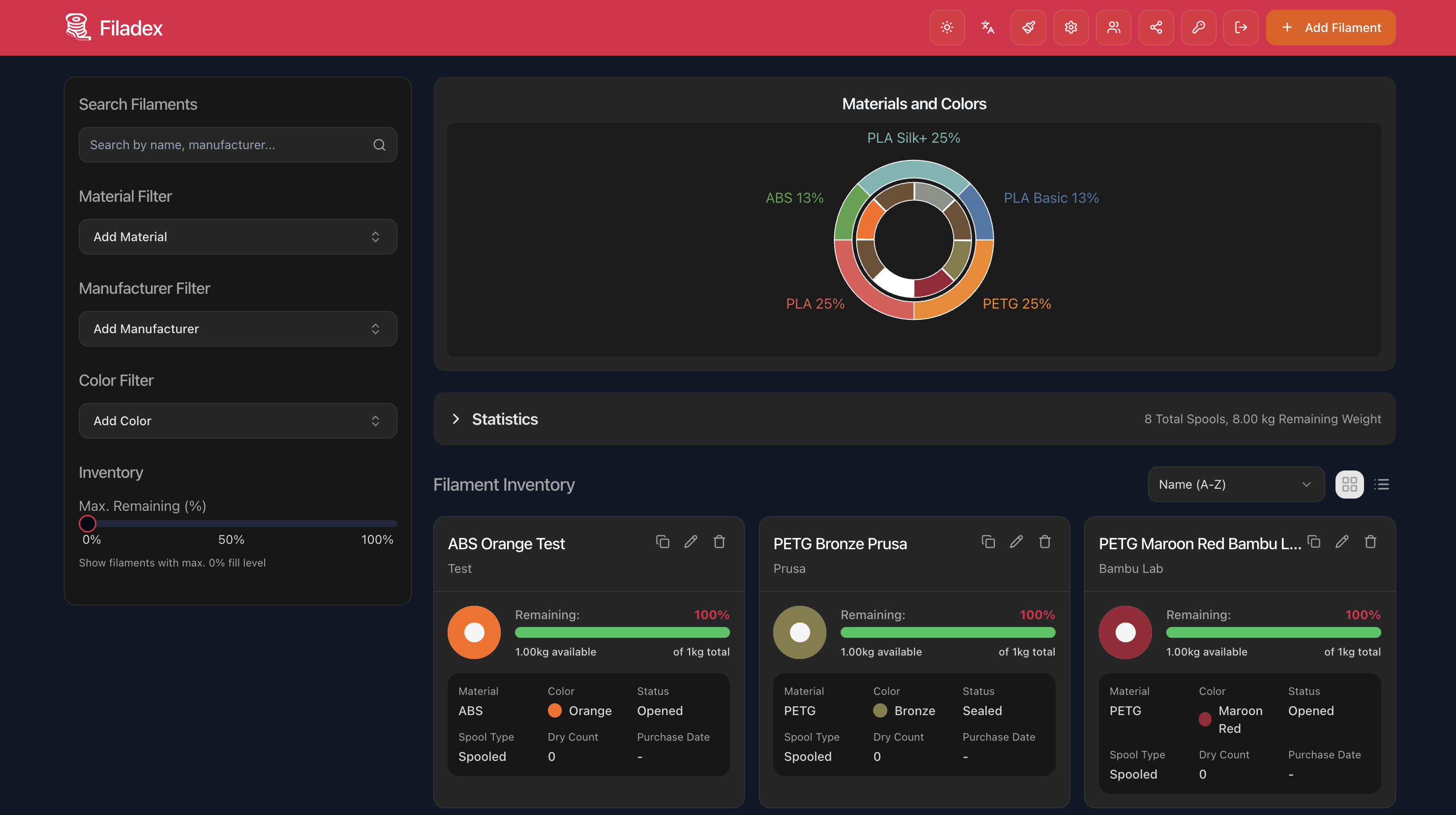
Task: Toggle light/dark theme sun icon
Action: 947,27
